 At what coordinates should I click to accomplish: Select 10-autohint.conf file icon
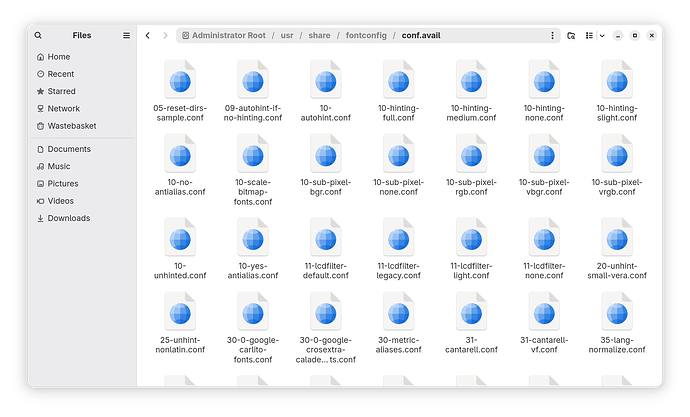click(326, 80)
